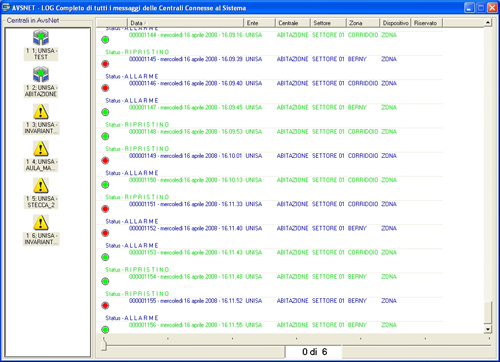Select log entry 000001155 text
Viewport: 500px width, 362px height.
[x=186, y=301]
